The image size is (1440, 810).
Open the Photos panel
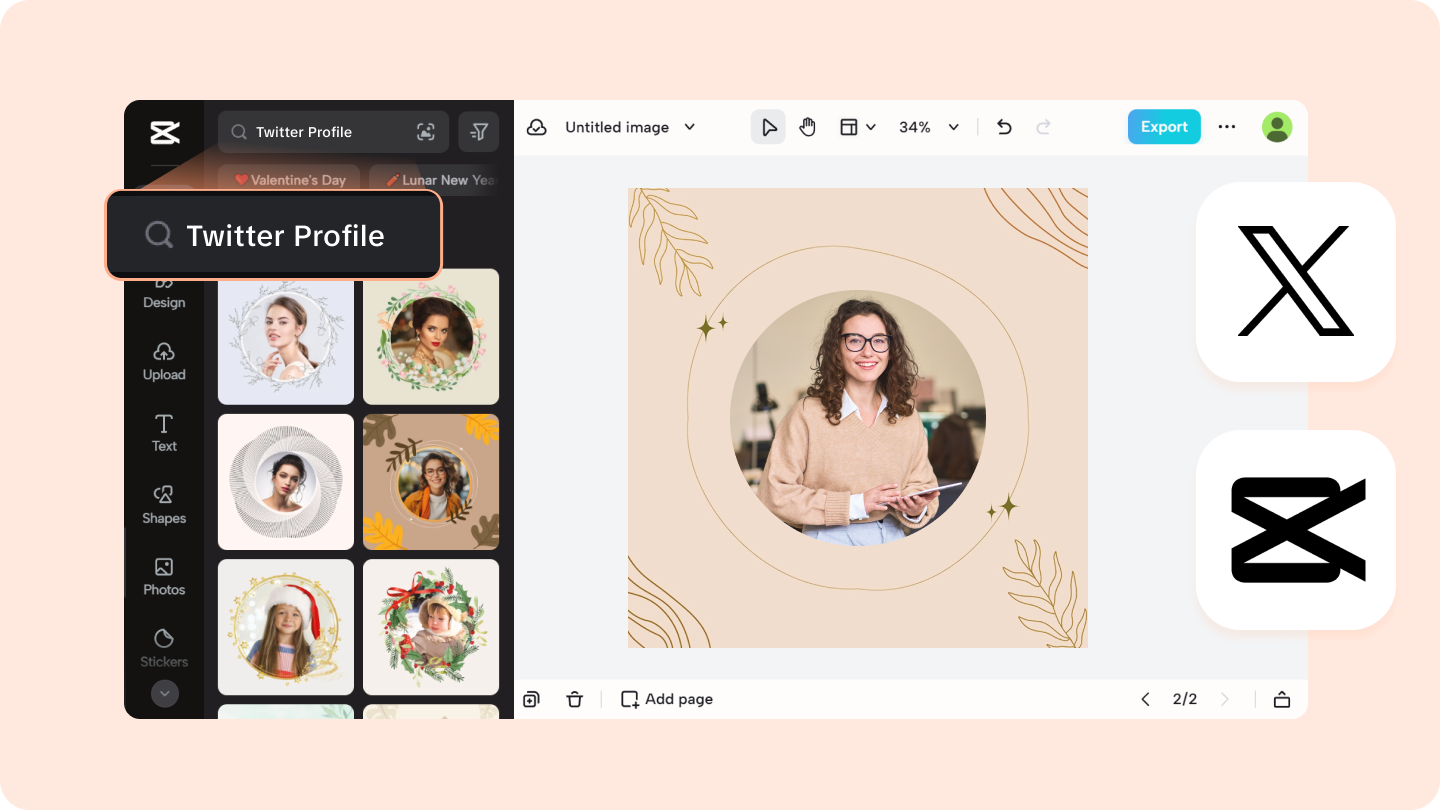click(164, 577)
